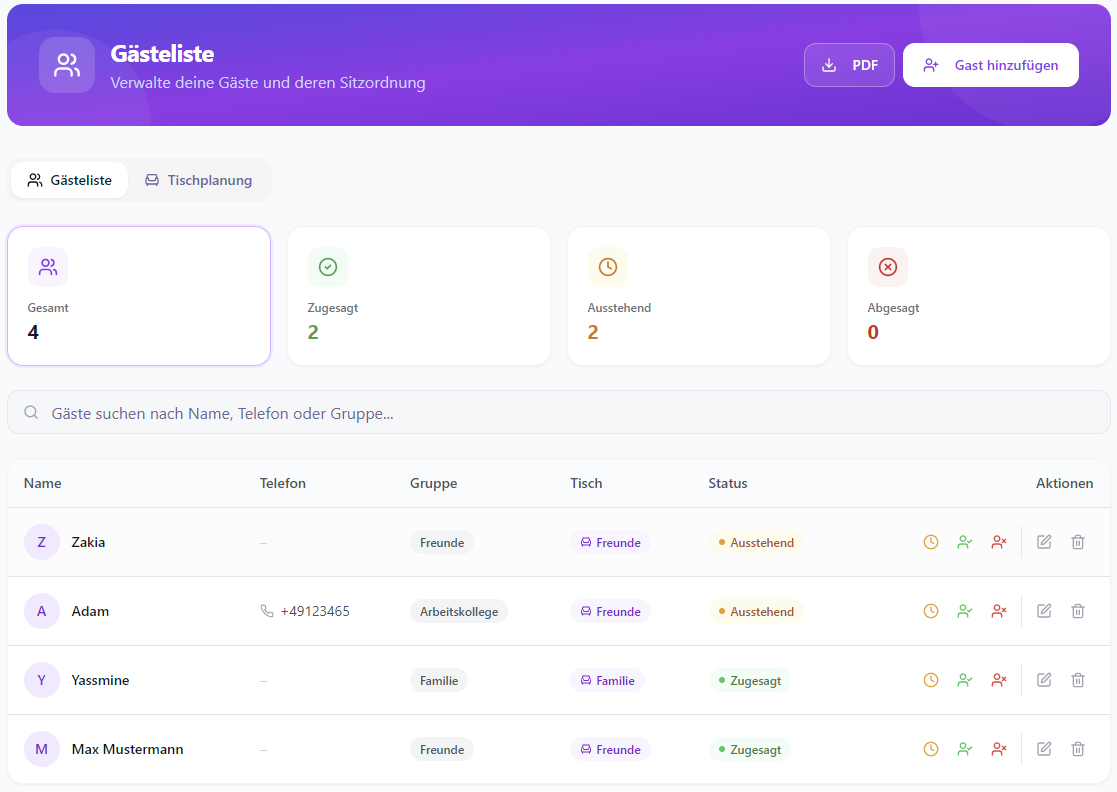This screenshot has height=792, width=1117.
Task: Click the Tisch column header
Action: pos(586,483)
